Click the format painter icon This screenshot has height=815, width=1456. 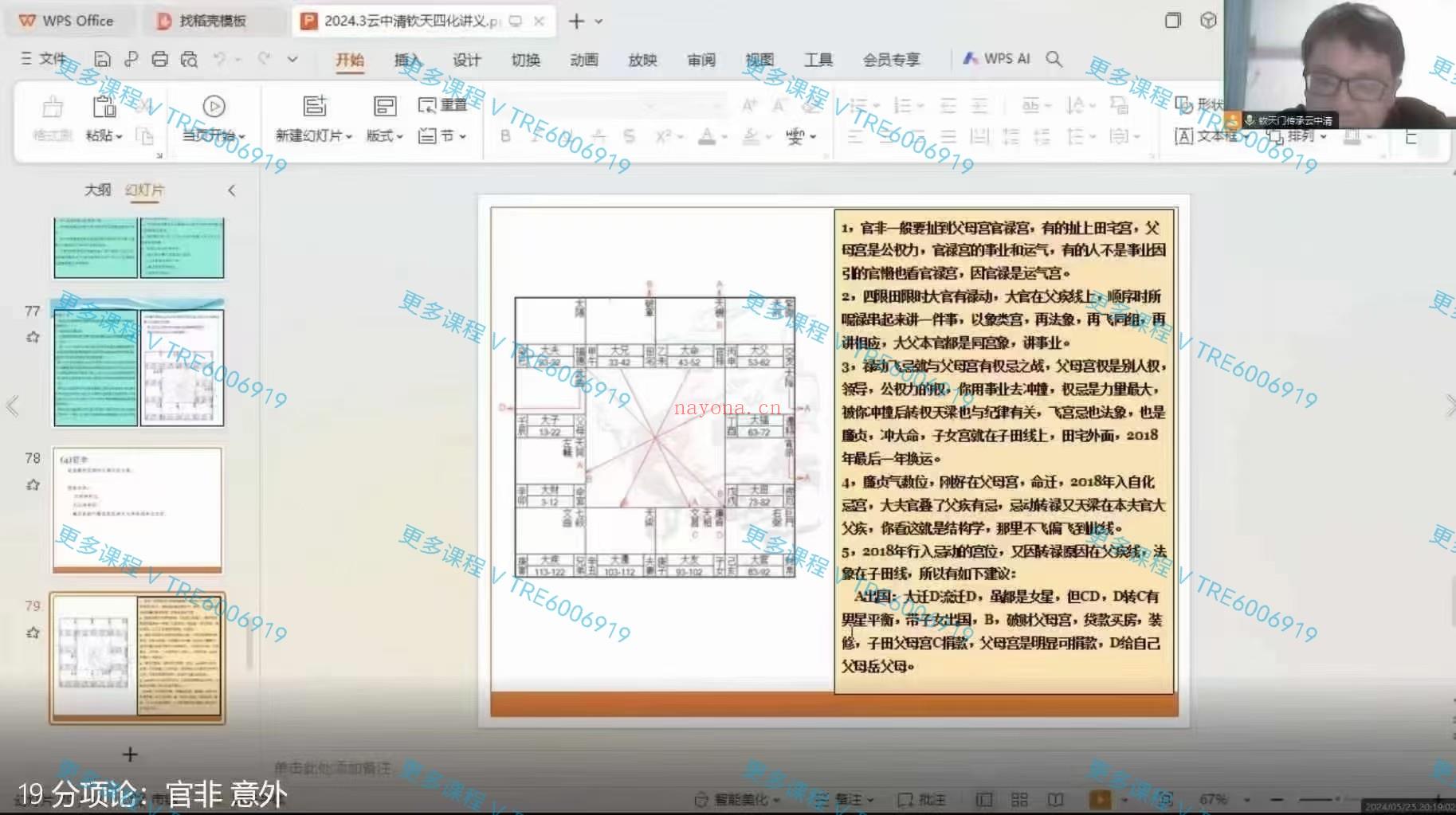pyautogui.click(x=53, y=107)
